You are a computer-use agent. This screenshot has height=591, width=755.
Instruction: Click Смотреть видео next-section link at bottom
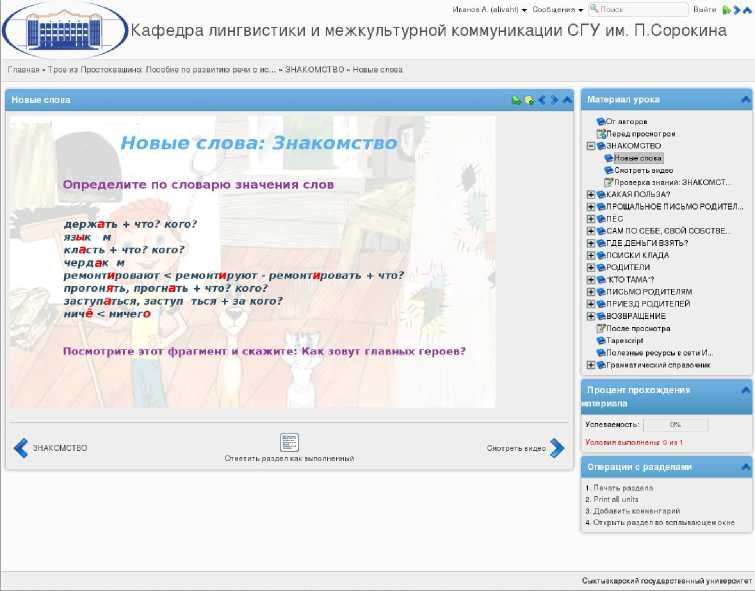[516, 448]
